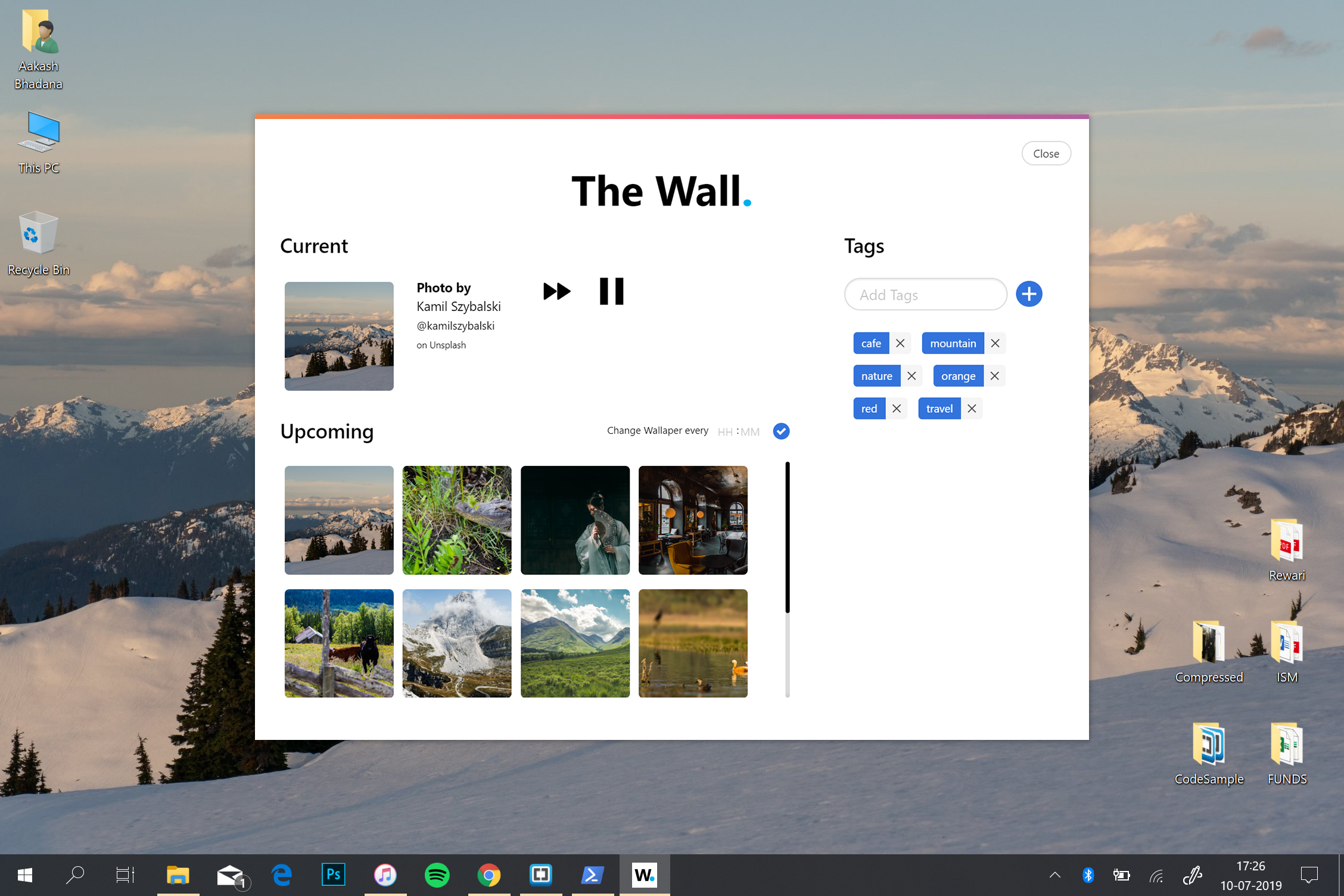The height and width of the screenshot is (896, 1344).
Task: Delete the nature tag
Action: 911,376
